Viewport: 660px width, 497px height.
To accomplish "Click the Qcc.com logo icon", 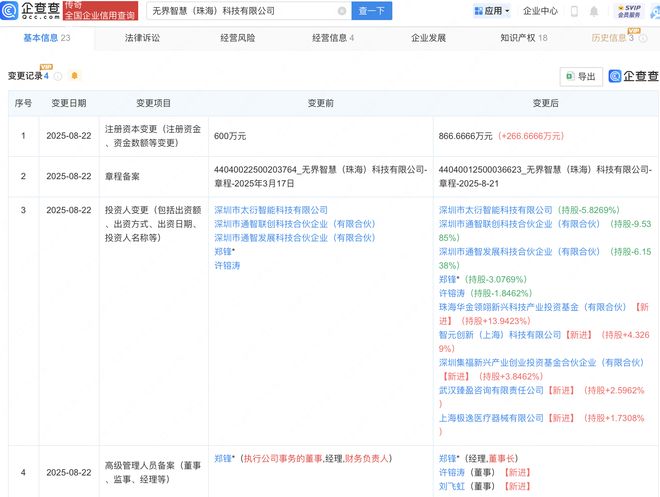I will click(9, 11).
